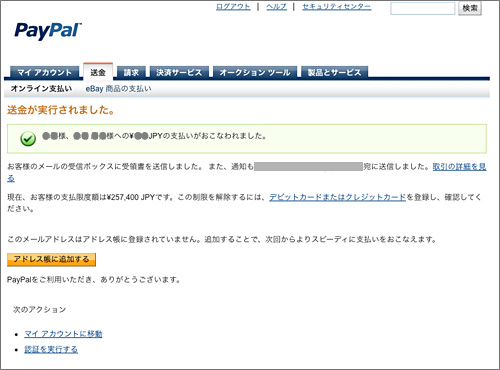This screenshot has width=500, height=370.
Task: Select the eBay 商品の支払い sub-tab
Action: [x=118, y=89]
